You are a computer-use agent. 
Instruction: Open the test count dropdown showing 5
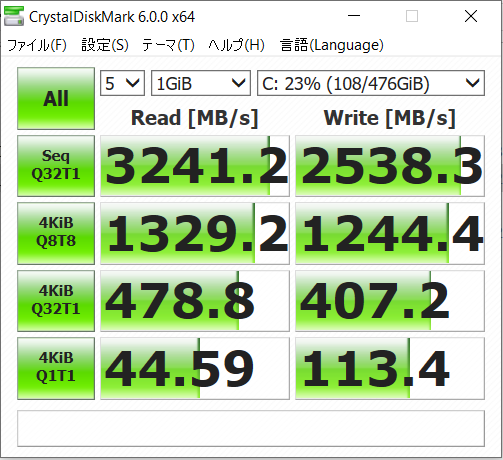pos(122,83)
